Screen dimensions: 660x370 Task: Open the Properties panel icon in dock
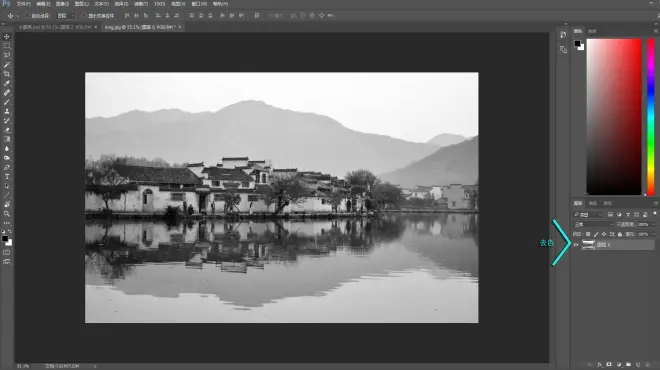click(x=563, y=50)
